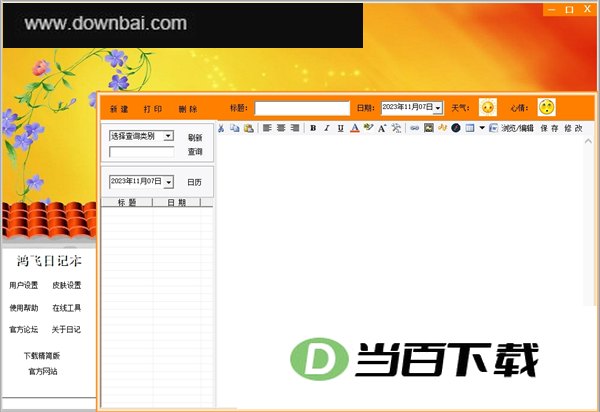Click 保存 to save the diary
The image size is (600, 412).
(549, 128)
